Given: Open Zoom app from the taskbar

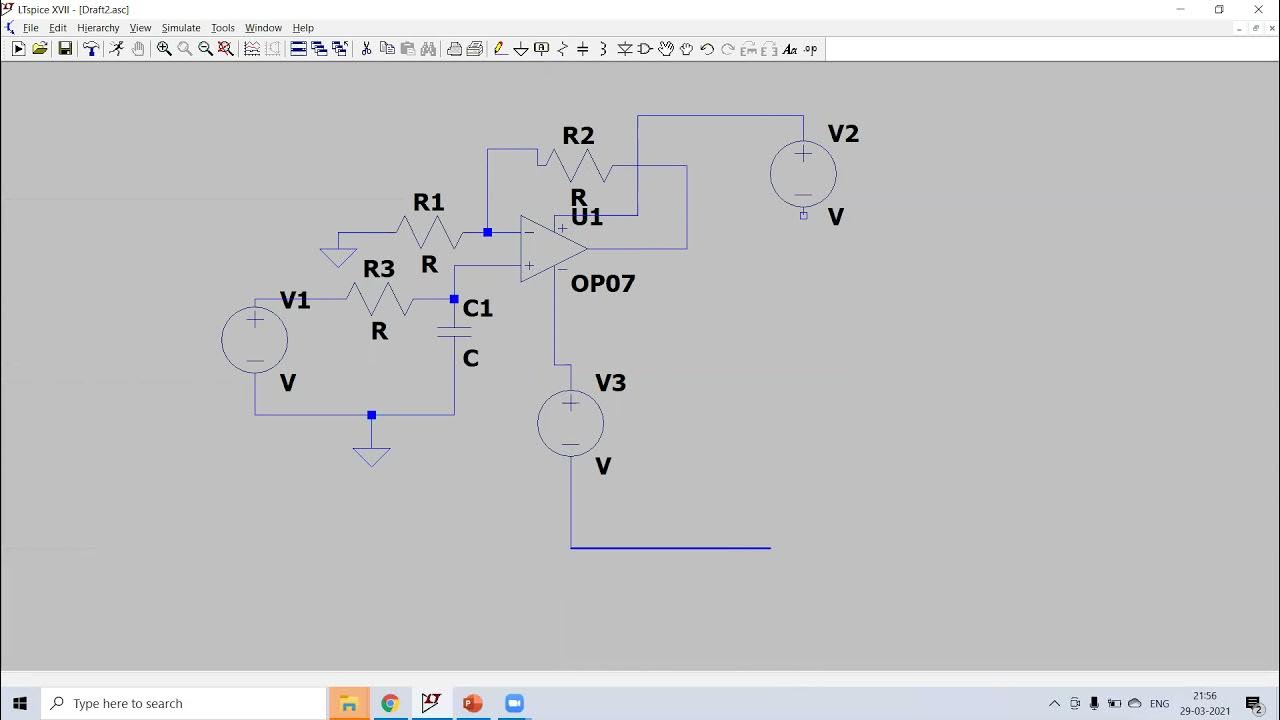Looking at the screenshot, I should tap(514, 703).
